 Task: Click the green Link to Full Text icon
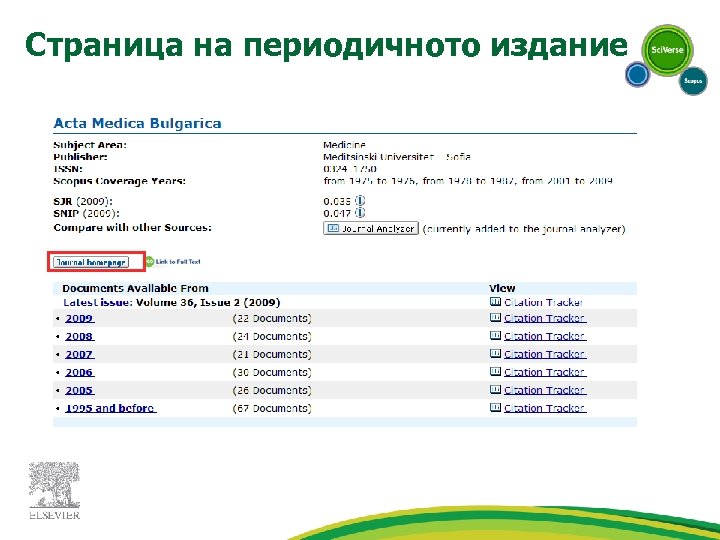click(150, 262)
